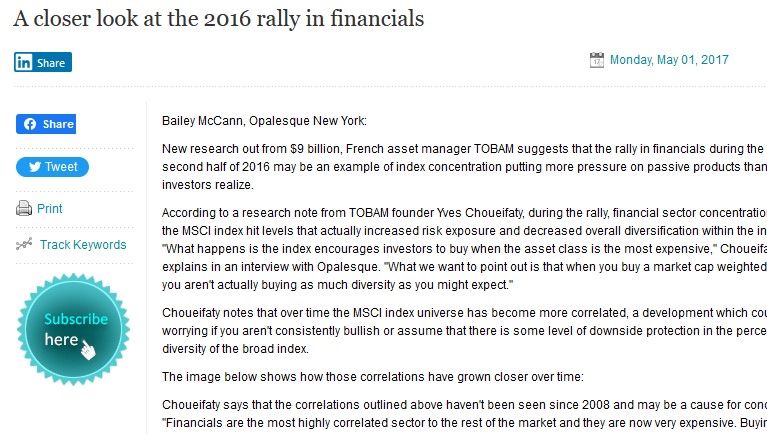Share the article via LinkedIn Share button
The height and width of the screenshot is (434, 767).
(43, 62)
